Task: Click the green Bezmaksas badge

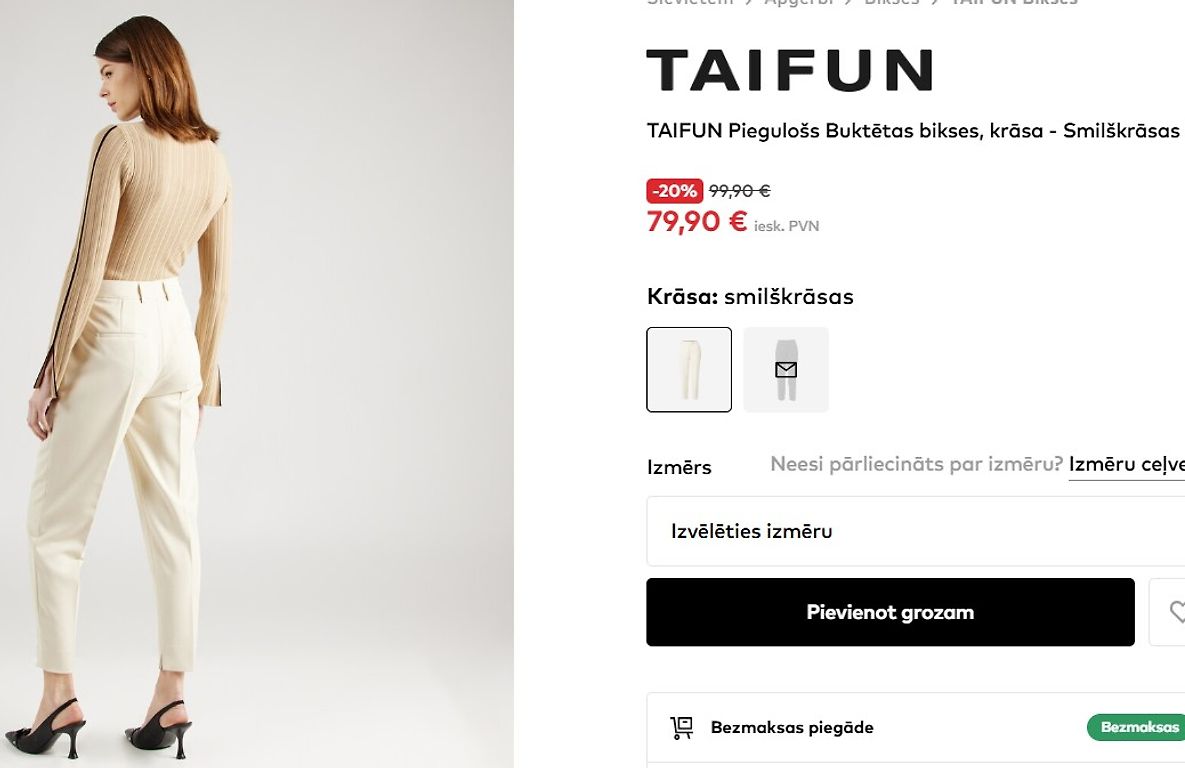Action: pos(1136,727)
